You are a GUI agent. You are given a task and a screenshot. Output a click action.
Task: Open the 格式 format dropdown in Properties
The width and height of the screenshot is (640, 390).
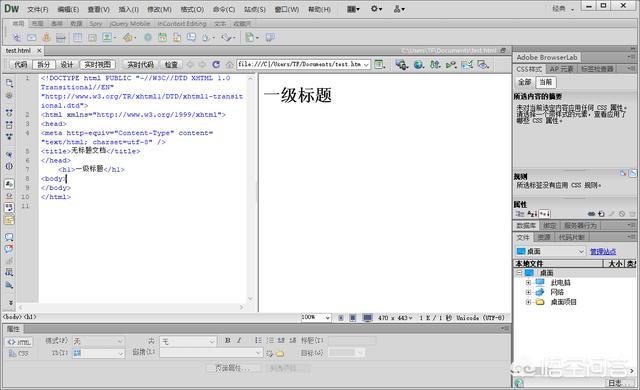[98, 341]
